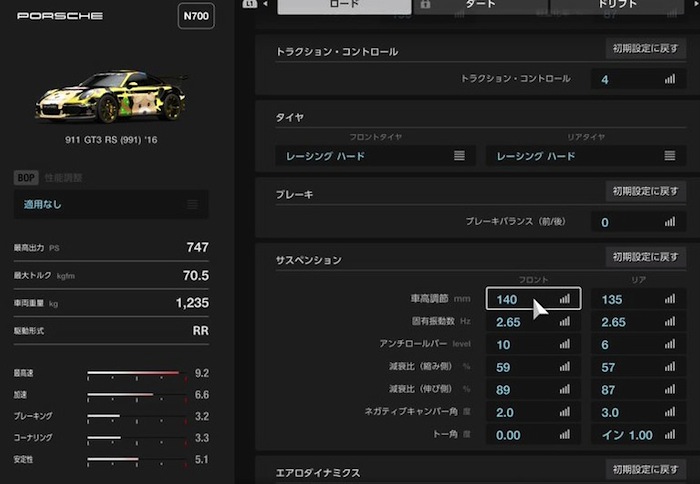Switch to the ロード tab

[x=344, y=6]
